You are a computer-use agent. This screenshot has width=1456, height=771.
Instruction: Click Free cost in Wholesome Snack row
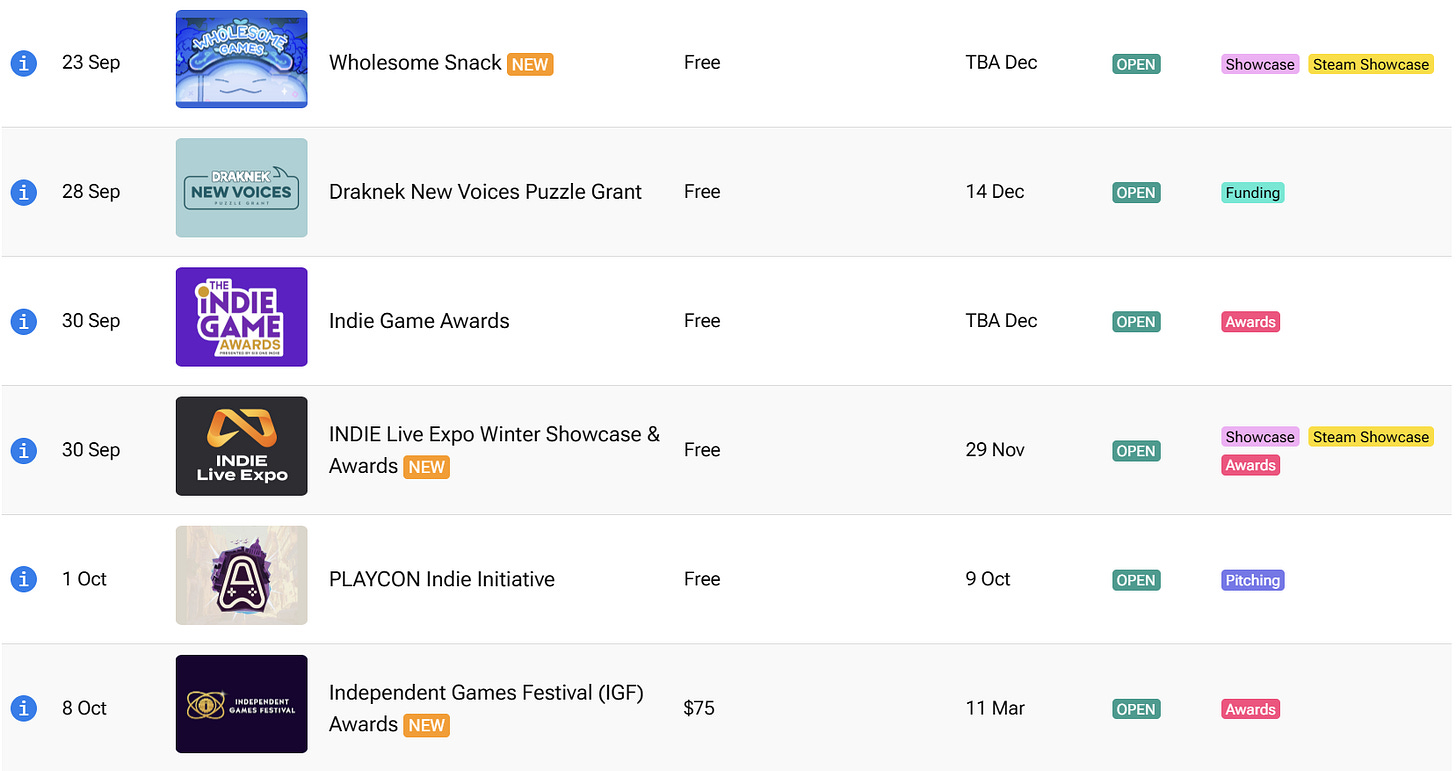tap(702, 62)
